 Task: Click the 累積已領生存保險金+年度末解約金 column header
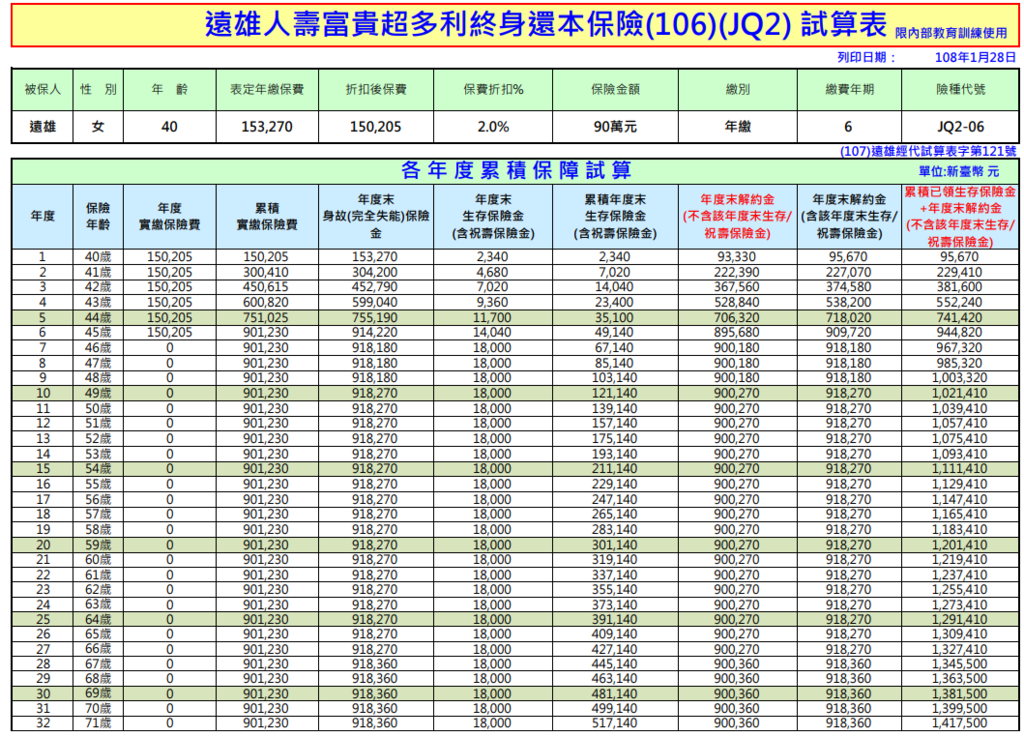click(x=960, y=216)
